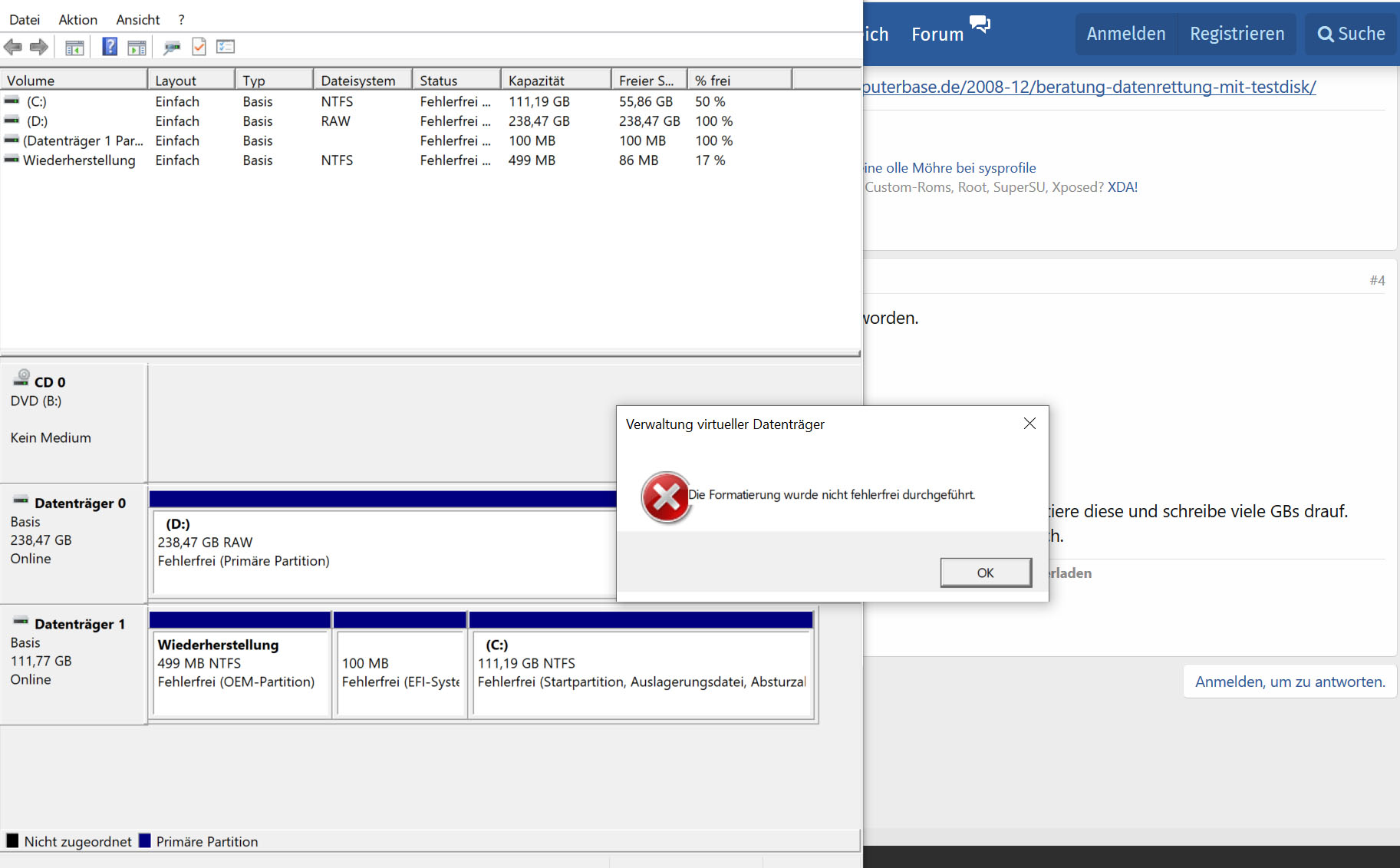
Task: Click Registrieren in the forum header
Action: (x=1237, y=34)
